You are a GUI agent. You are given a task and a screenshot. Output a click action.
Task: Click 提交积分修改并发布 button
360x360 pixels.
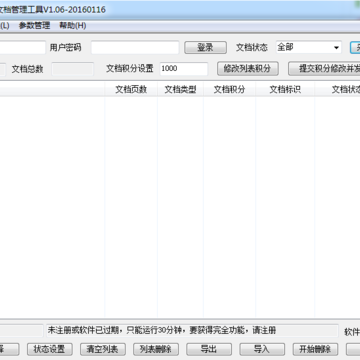point(324,69)
